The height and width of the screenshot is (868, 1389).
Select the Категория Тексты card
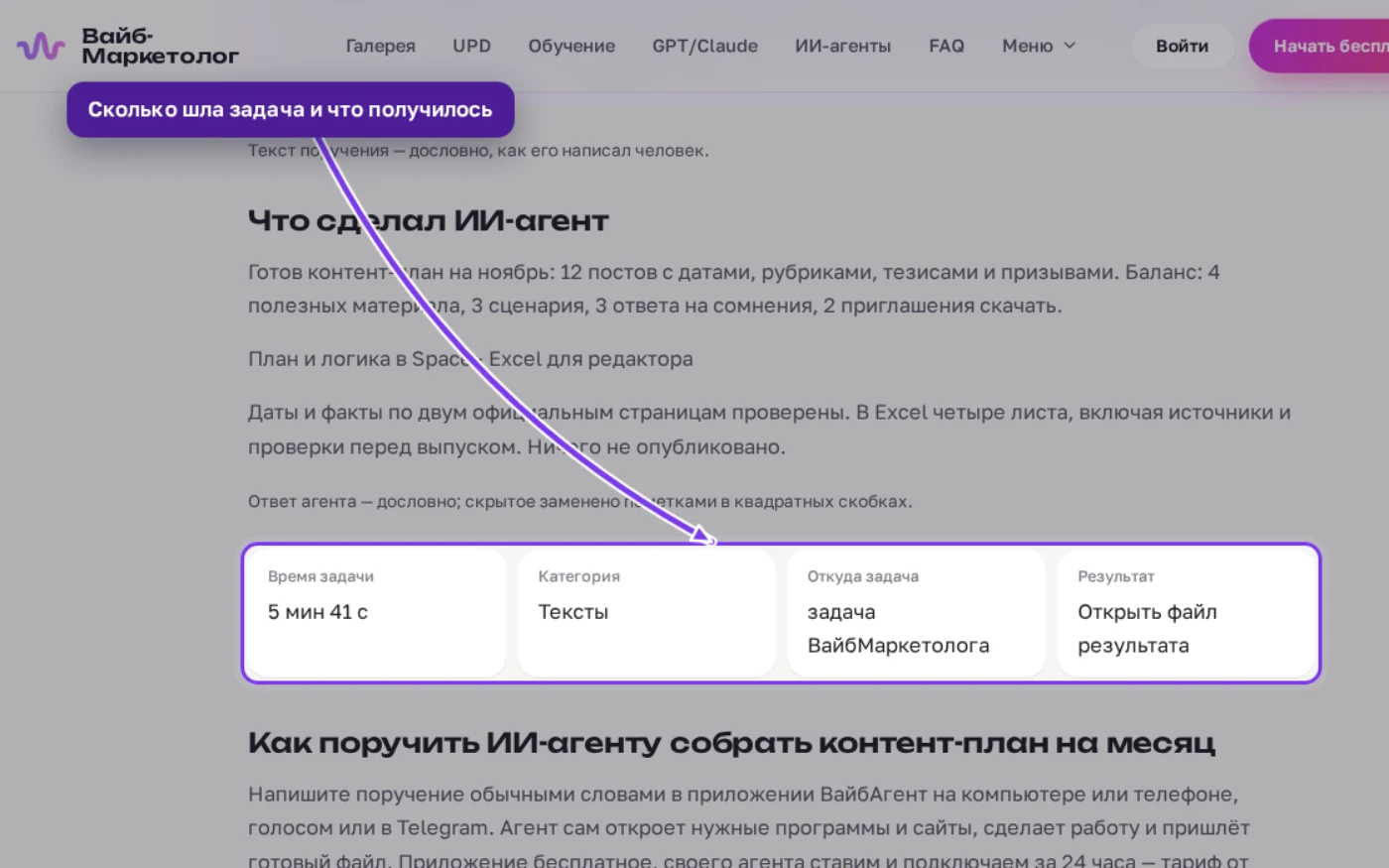[646, 613]
